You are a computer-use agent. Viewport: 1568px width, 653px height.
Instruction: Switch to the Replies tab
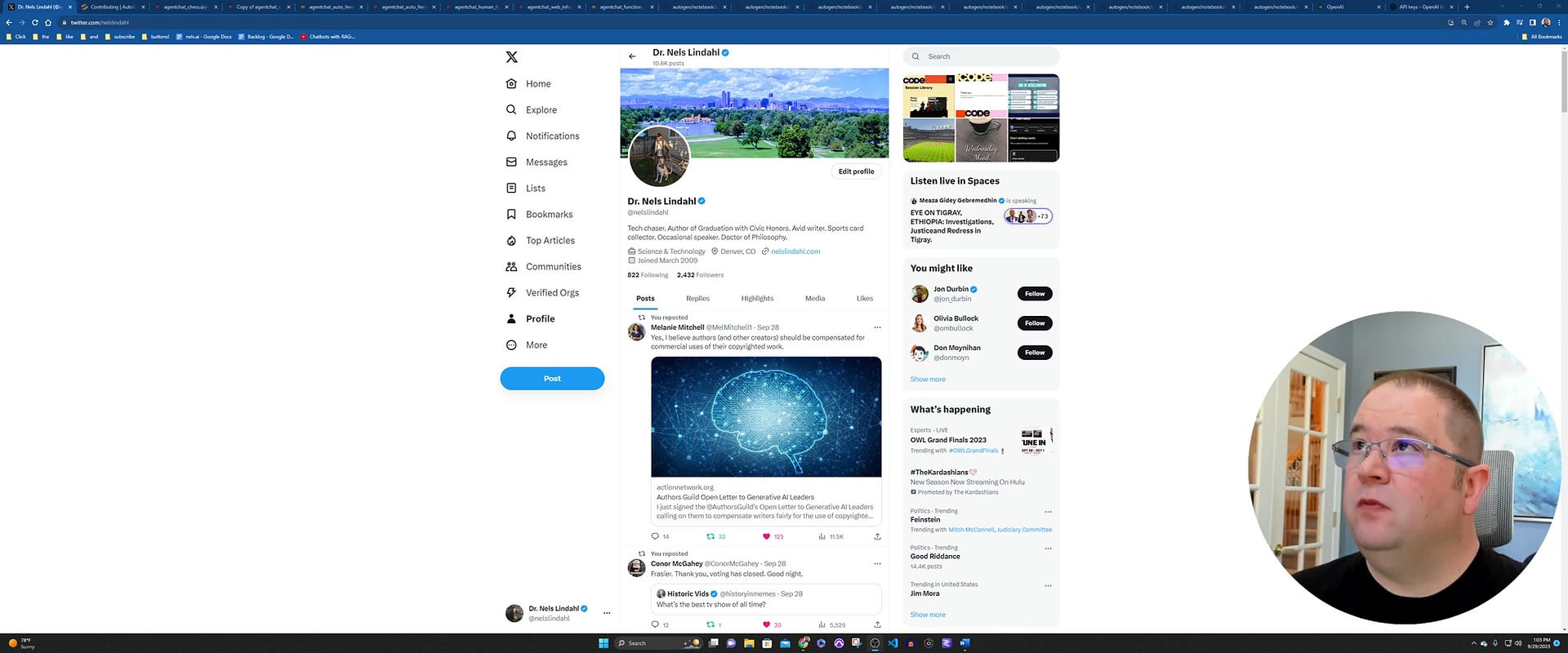(697, 299)
